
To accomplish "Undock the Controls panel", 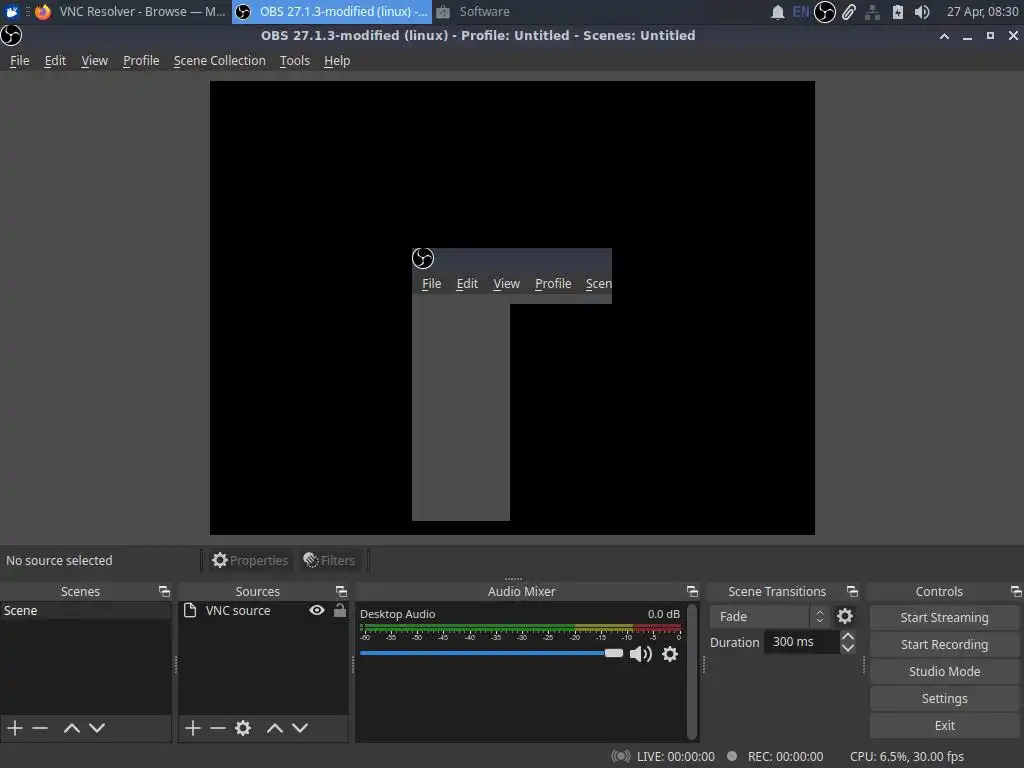I will click(1016, 591).
